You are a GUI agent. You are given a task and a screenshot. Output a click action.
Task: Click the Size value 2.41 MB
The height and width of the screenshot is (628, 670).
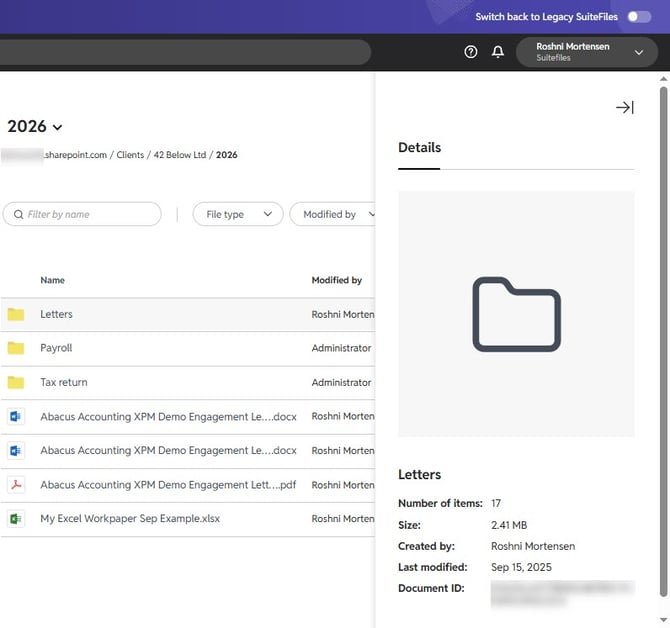click(x=509, y=525)
